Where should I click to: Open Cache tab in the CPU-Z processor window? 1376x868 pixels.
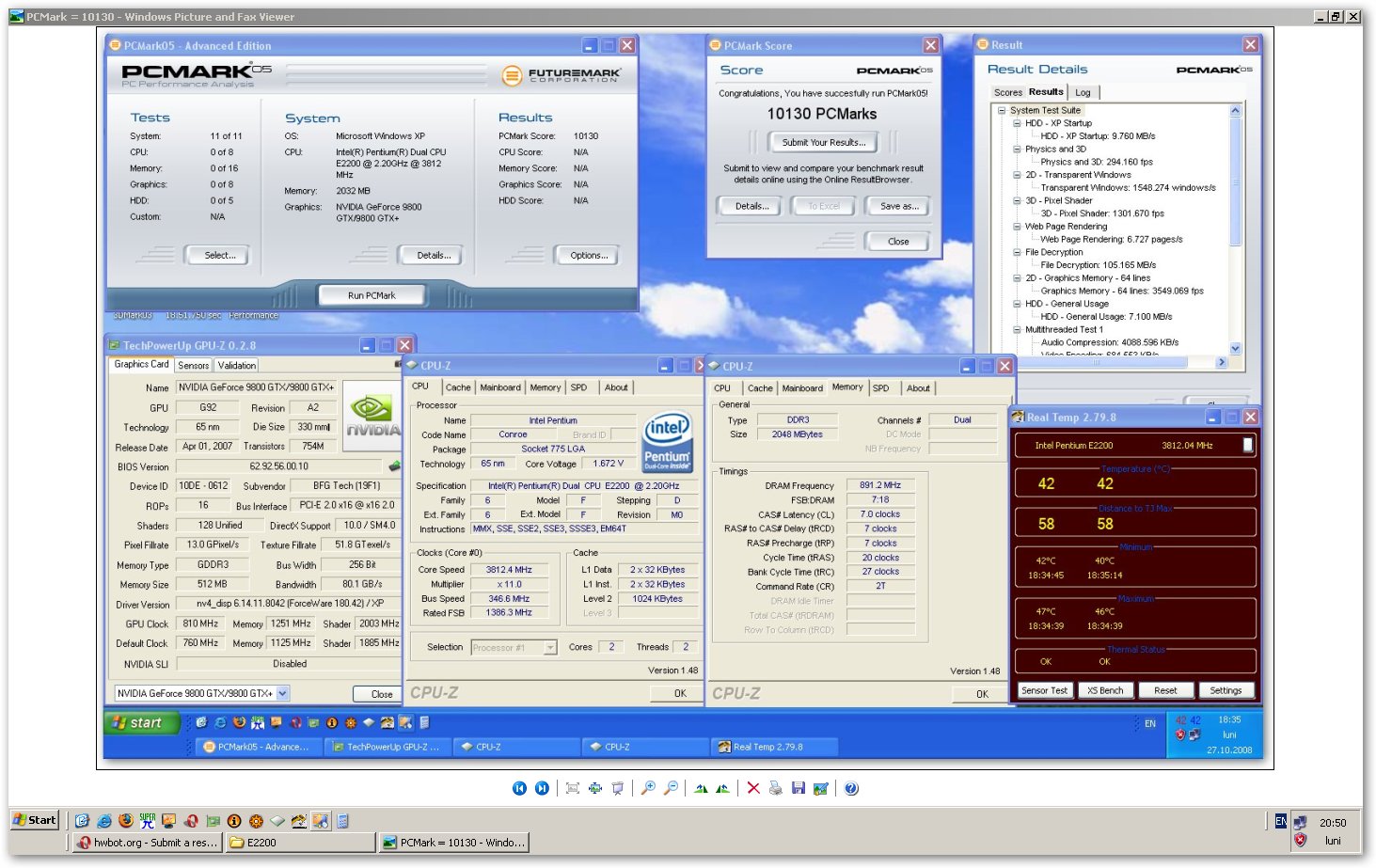(x=458, y=387)
